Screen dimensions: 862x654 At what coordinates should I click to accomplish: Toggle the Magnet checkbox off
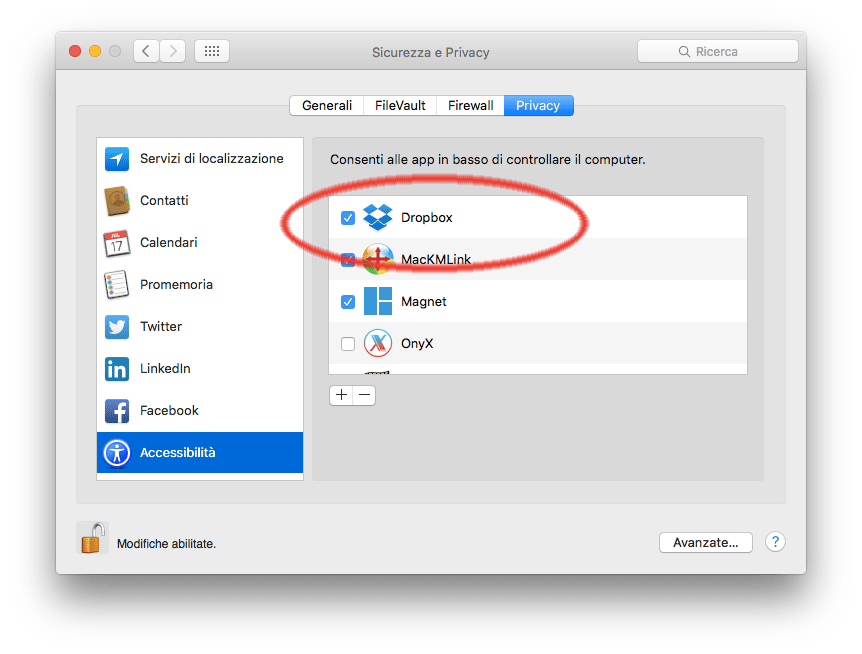pyautogui.click(x=347, y=301)
